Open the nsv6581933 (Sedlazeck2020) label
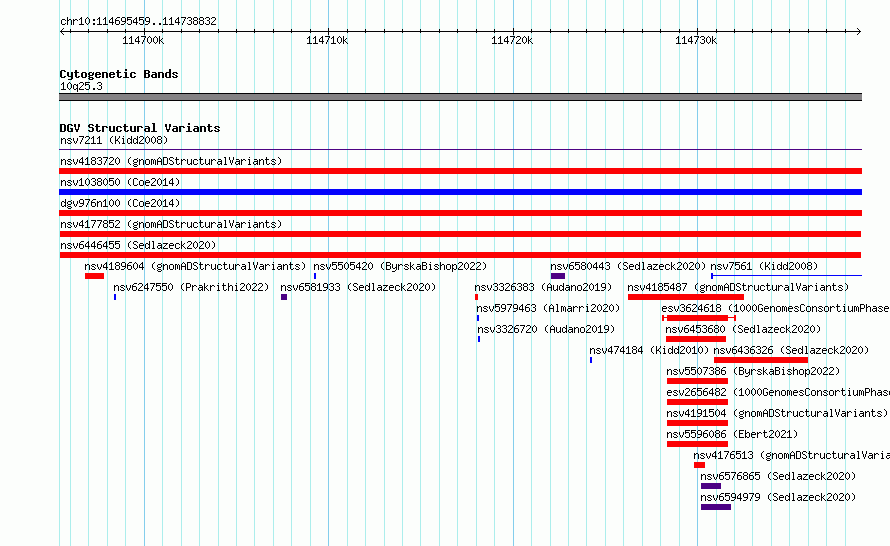Viewport: 890px width, 546px height. click(x=358, y=287)
